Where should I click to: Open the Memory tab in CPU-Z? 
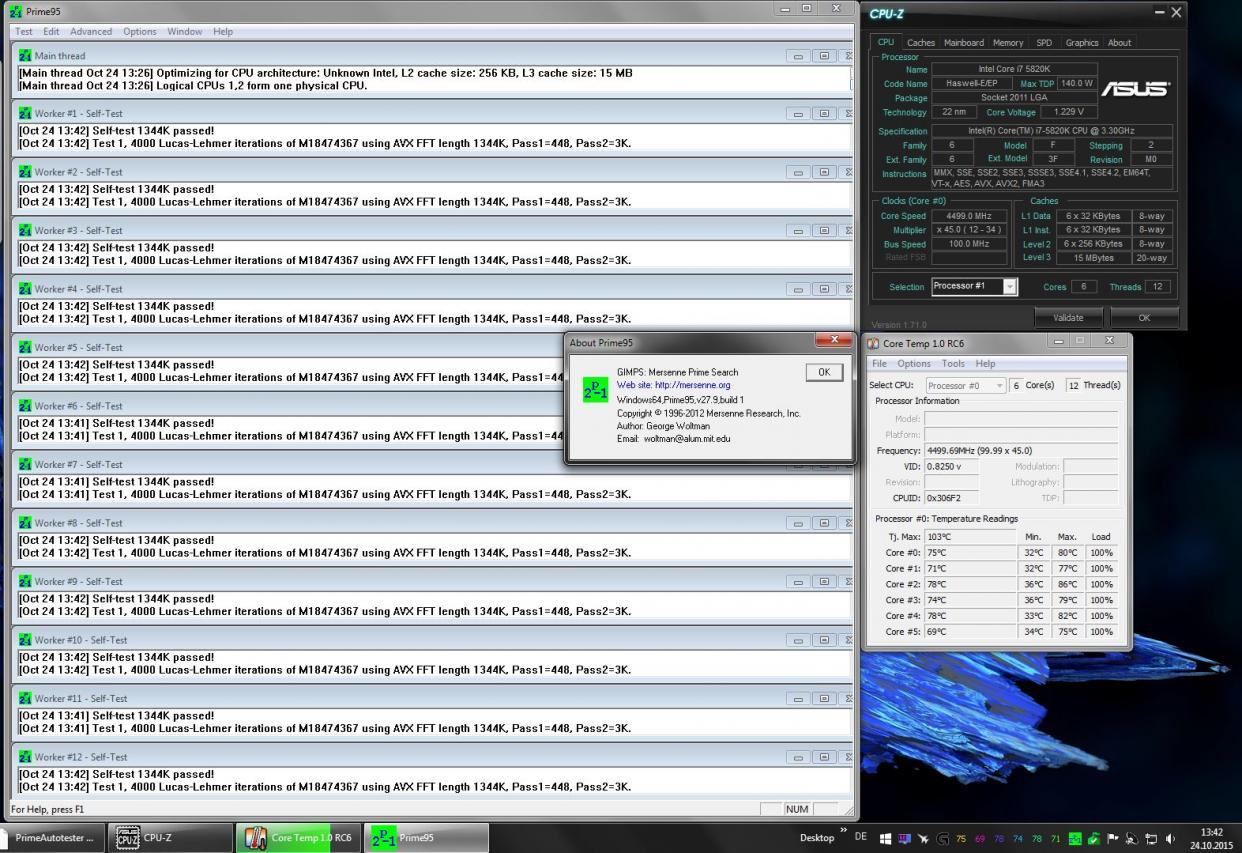pos(1008,43)
